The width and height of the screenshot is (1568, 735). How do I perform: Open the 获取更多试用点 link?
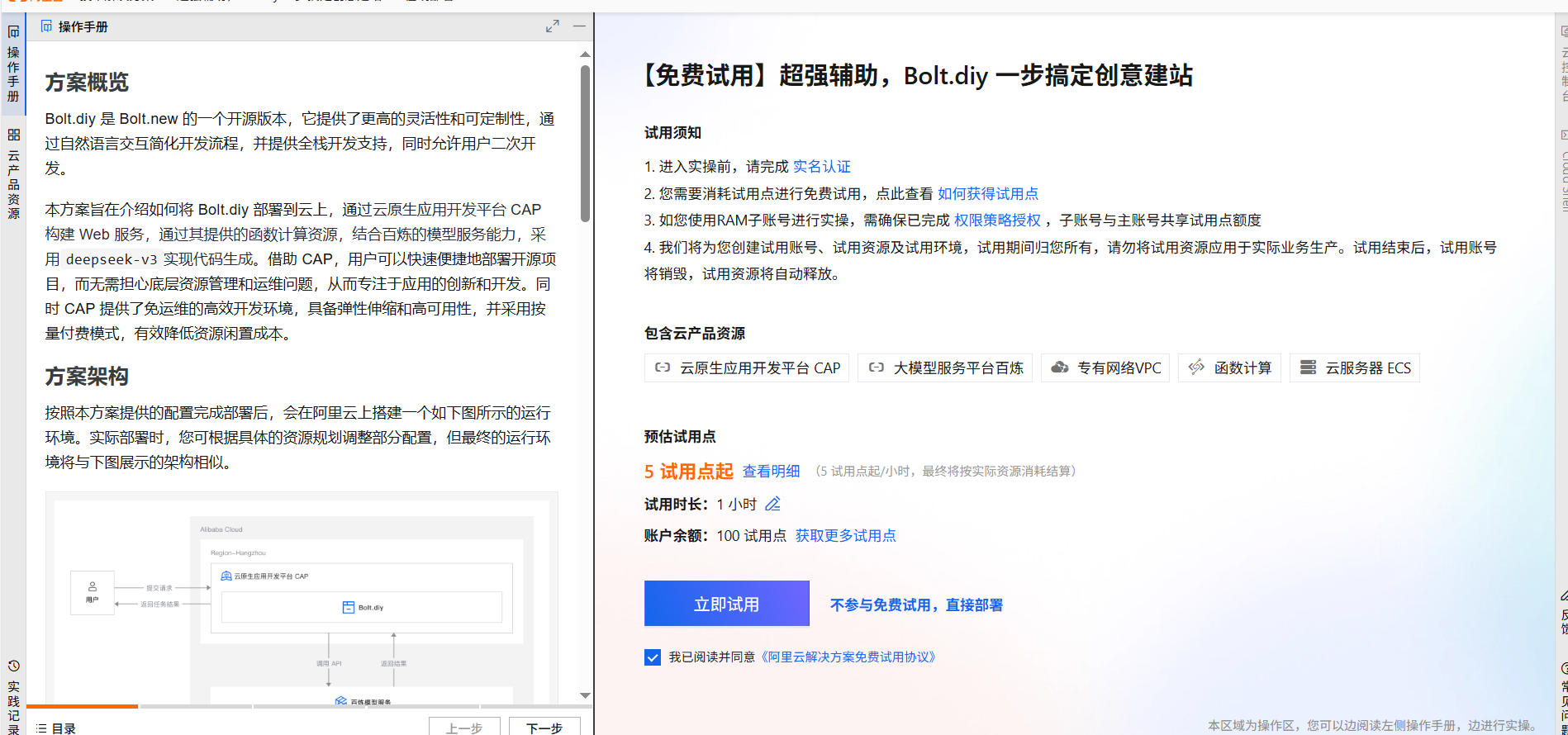coord(846,536)
